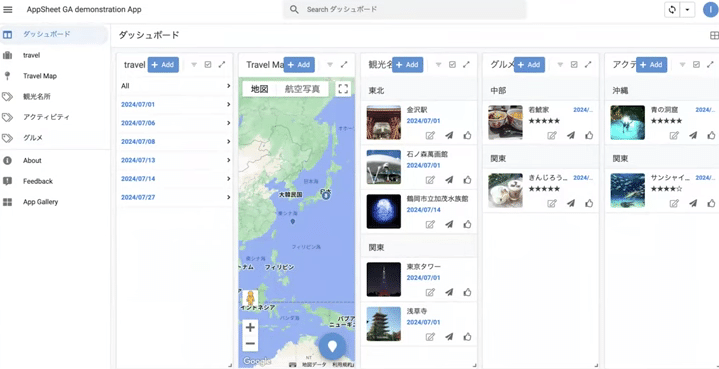
Task: Open the hamburger navigation menu
Action: (8, 10)
